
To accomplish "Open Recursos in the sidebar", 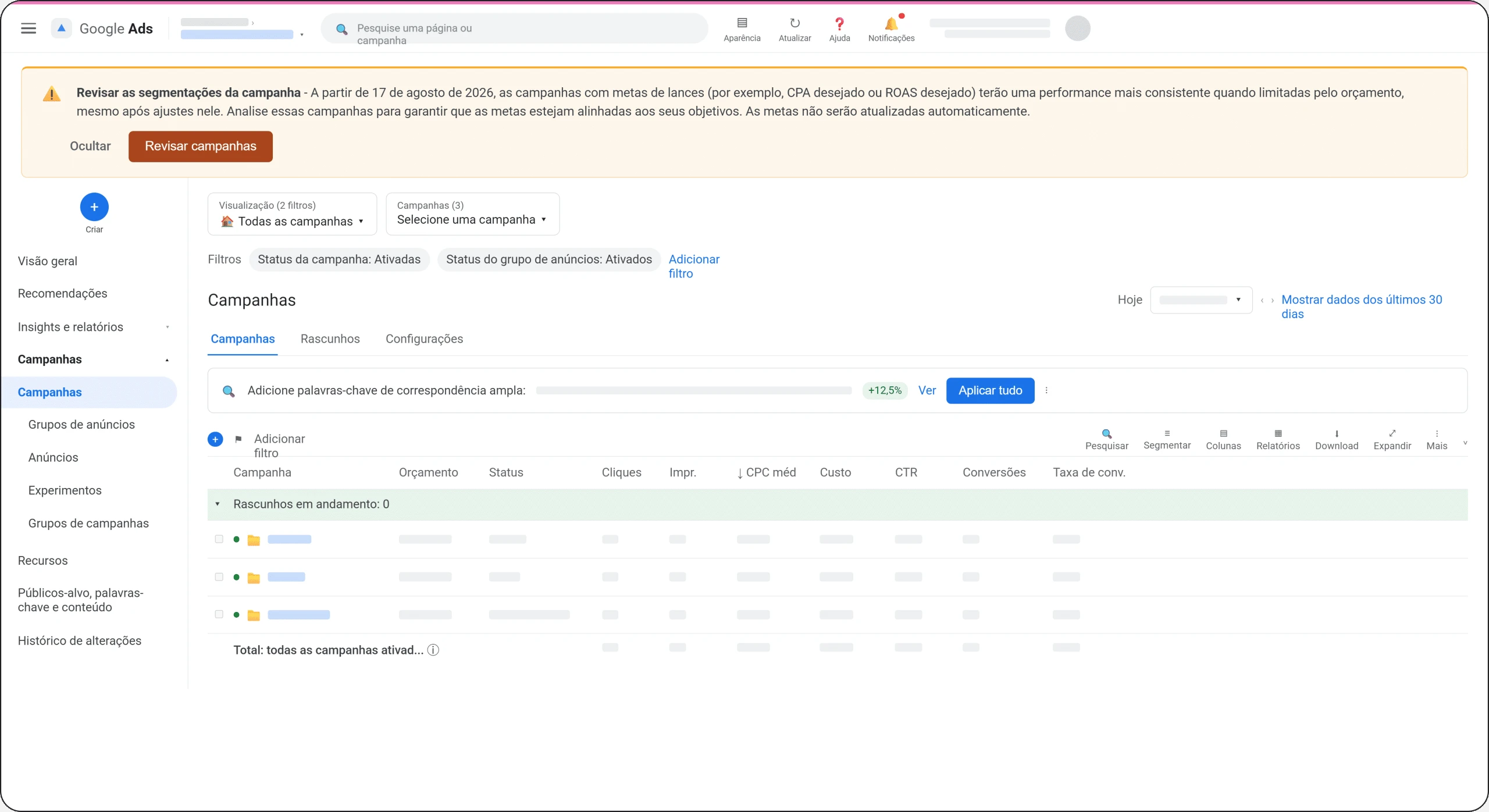I will 42,561.
